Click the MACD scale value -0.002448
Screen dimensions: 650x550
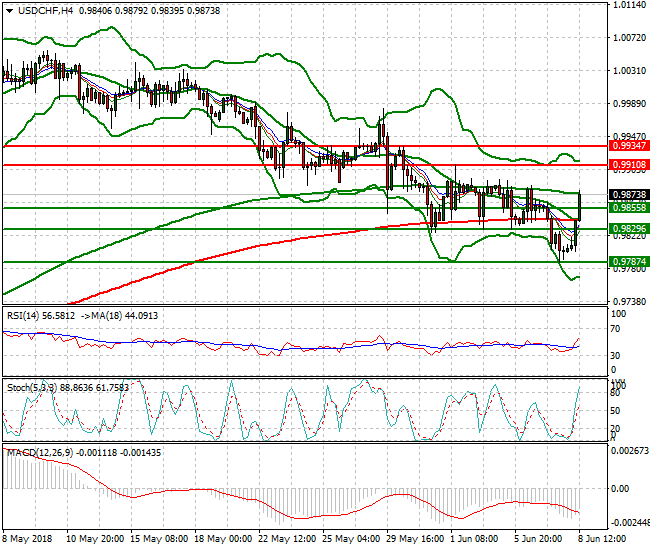pos(630,522)
